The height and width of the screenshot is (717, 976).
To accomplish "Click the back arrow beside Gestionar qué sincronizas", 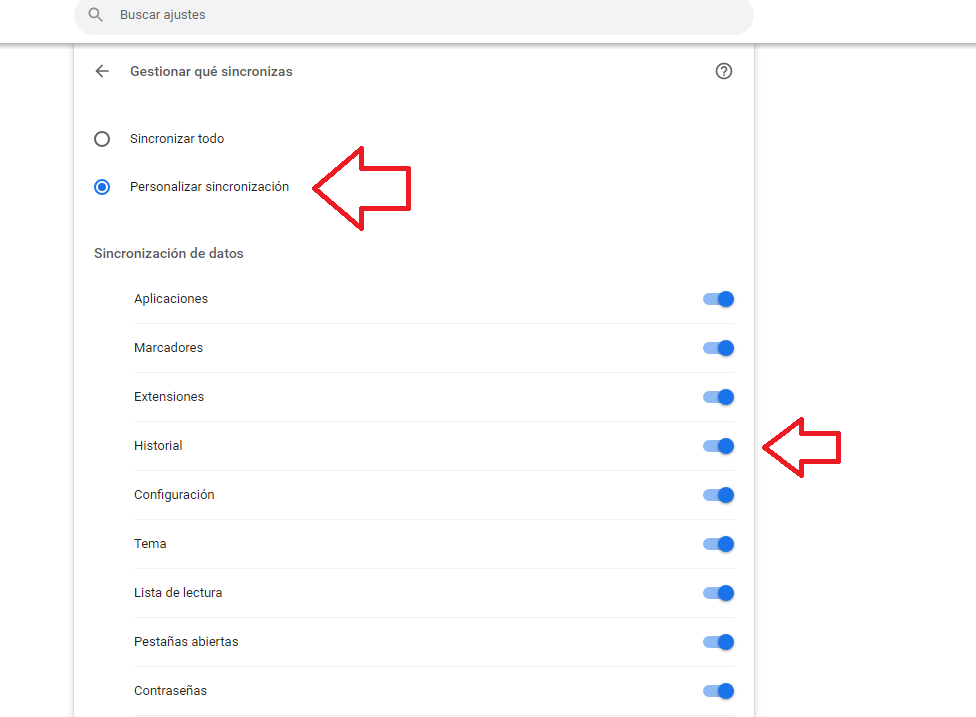I will point(102,71).
